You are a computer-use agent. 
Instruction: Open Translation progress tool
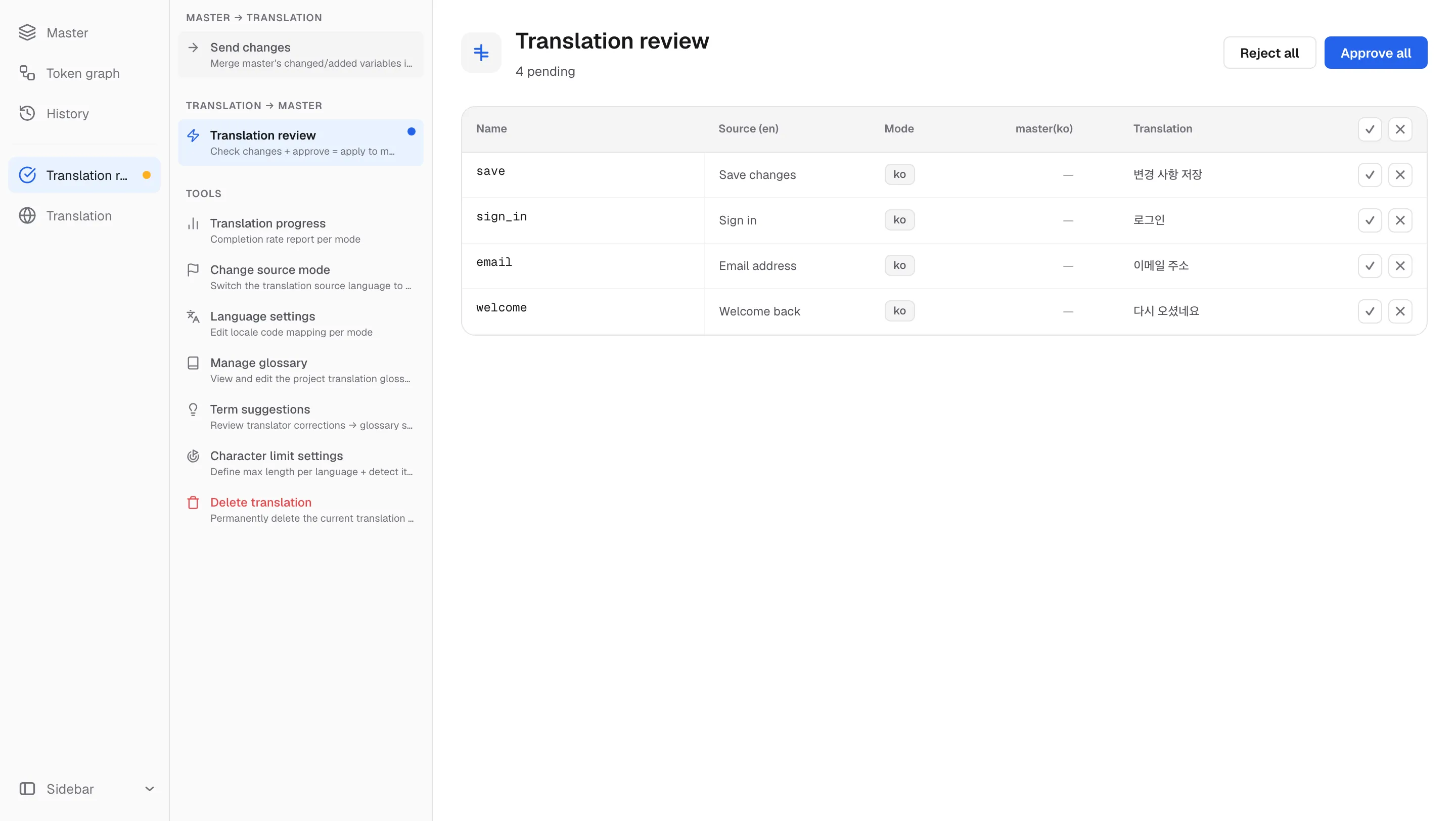301,231
